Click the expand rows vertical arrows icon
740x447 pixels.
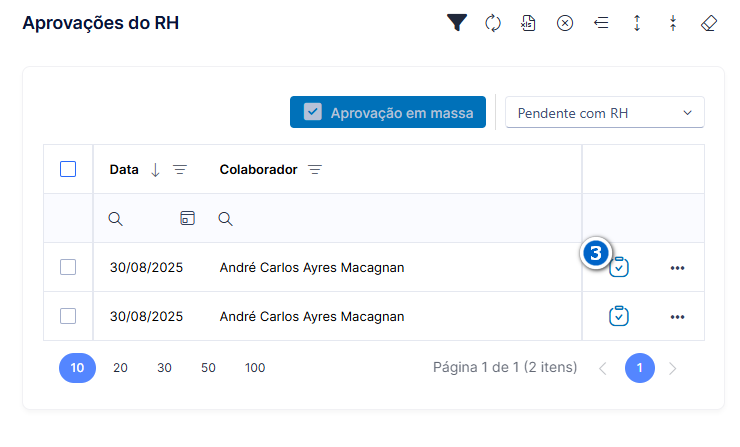637,23
